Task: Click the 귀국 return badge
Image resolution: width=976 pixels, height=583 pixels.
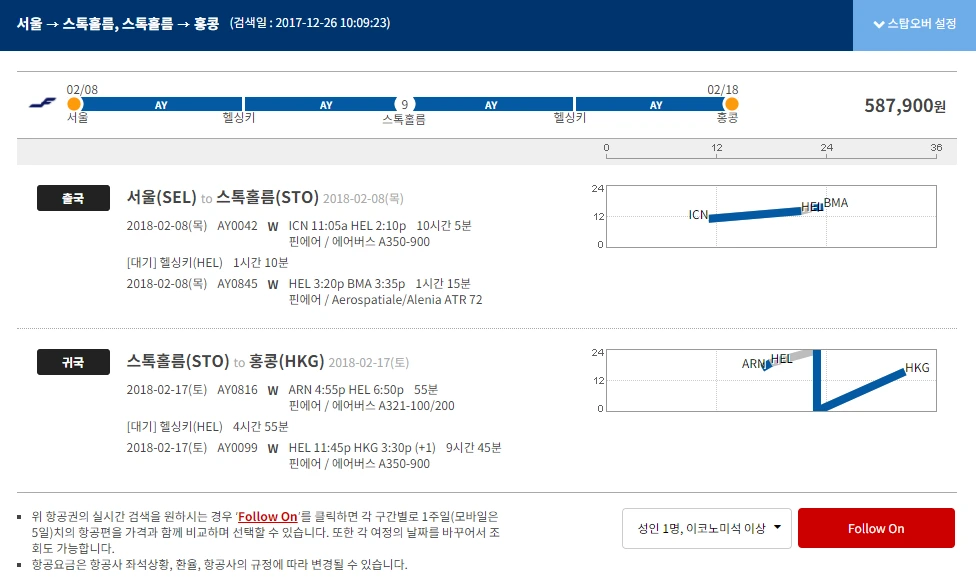Action: click(72, 361)
